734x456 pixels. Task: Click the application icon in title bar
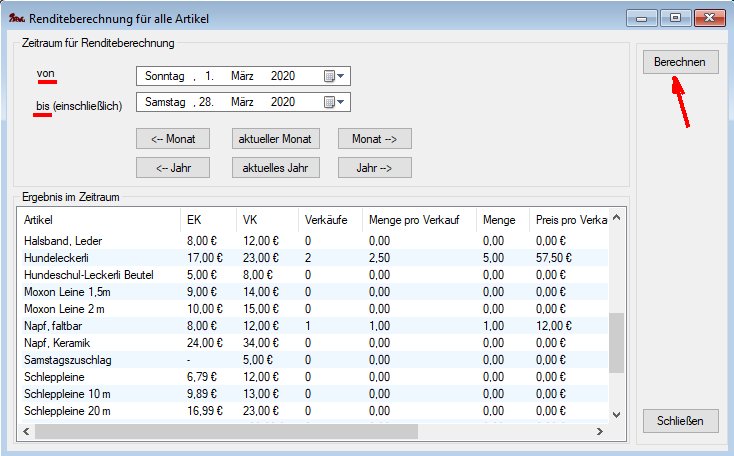click(15, 18)
